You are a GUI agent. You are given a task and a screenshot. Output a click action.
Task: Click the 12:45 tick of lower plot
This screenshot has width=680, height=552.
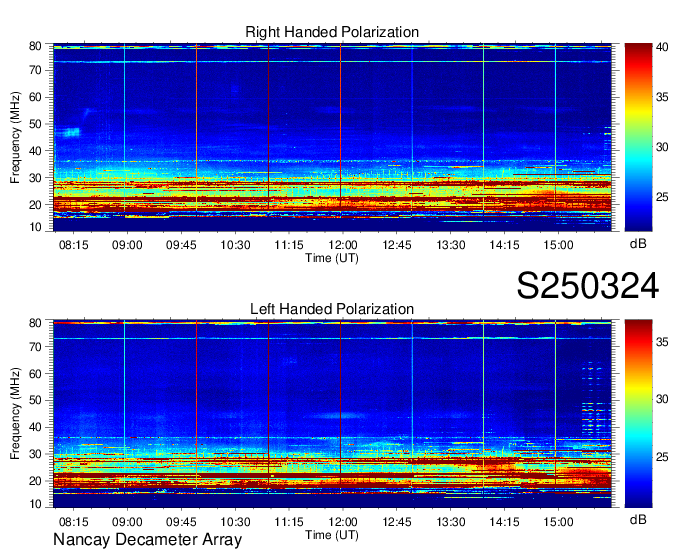coord(396,522)
